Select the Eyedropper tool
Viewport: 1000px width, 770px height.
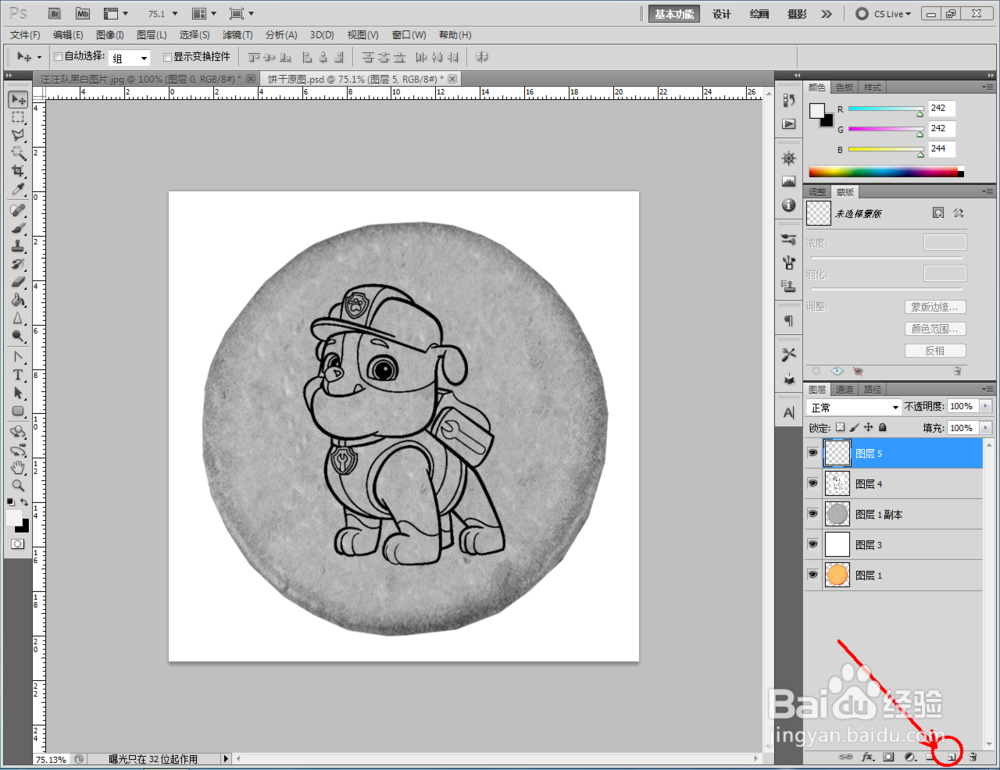click(18, 189)
